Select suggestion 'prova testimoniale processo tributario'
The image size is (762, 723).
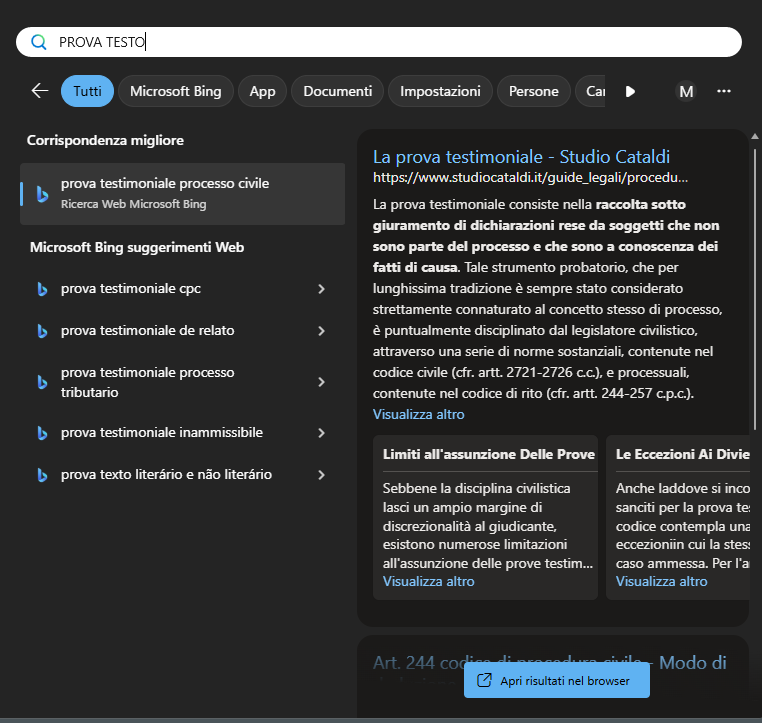[182, 382]
